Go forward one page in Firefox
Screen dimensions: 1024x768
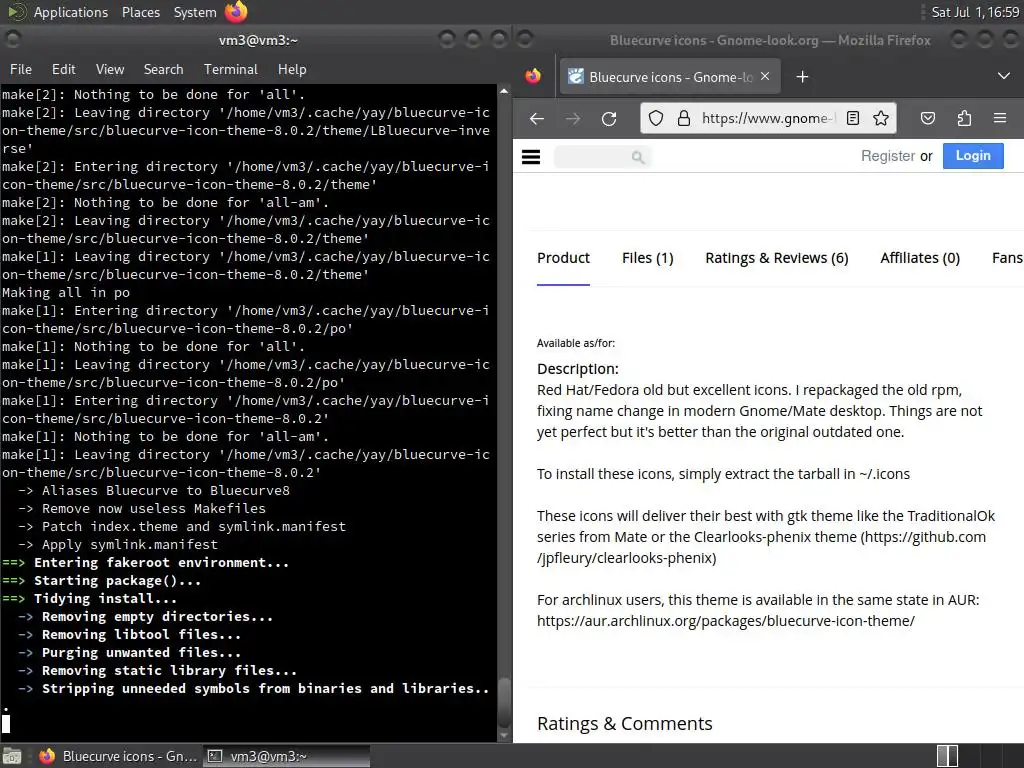573,118
